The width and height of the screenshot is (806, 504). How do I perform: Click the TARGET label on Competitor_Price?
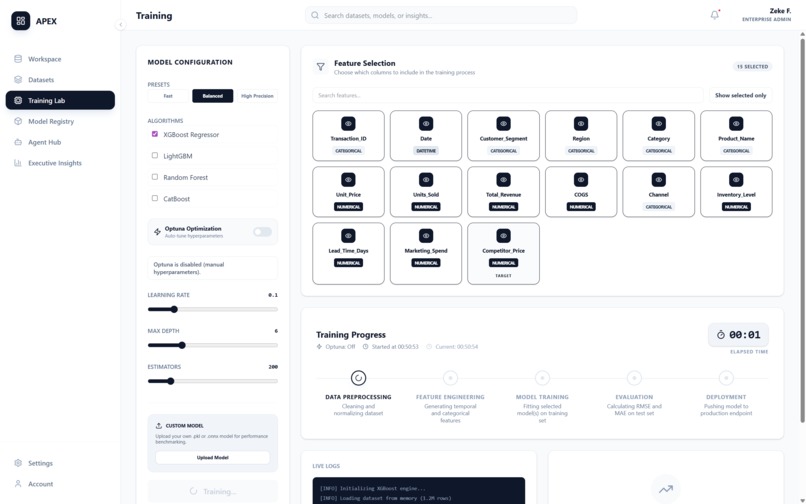pos(503,276)
